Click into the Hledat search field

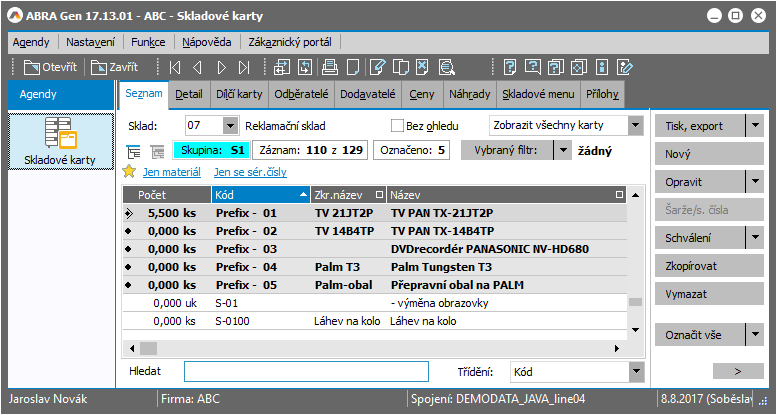[x=306, y=371]
